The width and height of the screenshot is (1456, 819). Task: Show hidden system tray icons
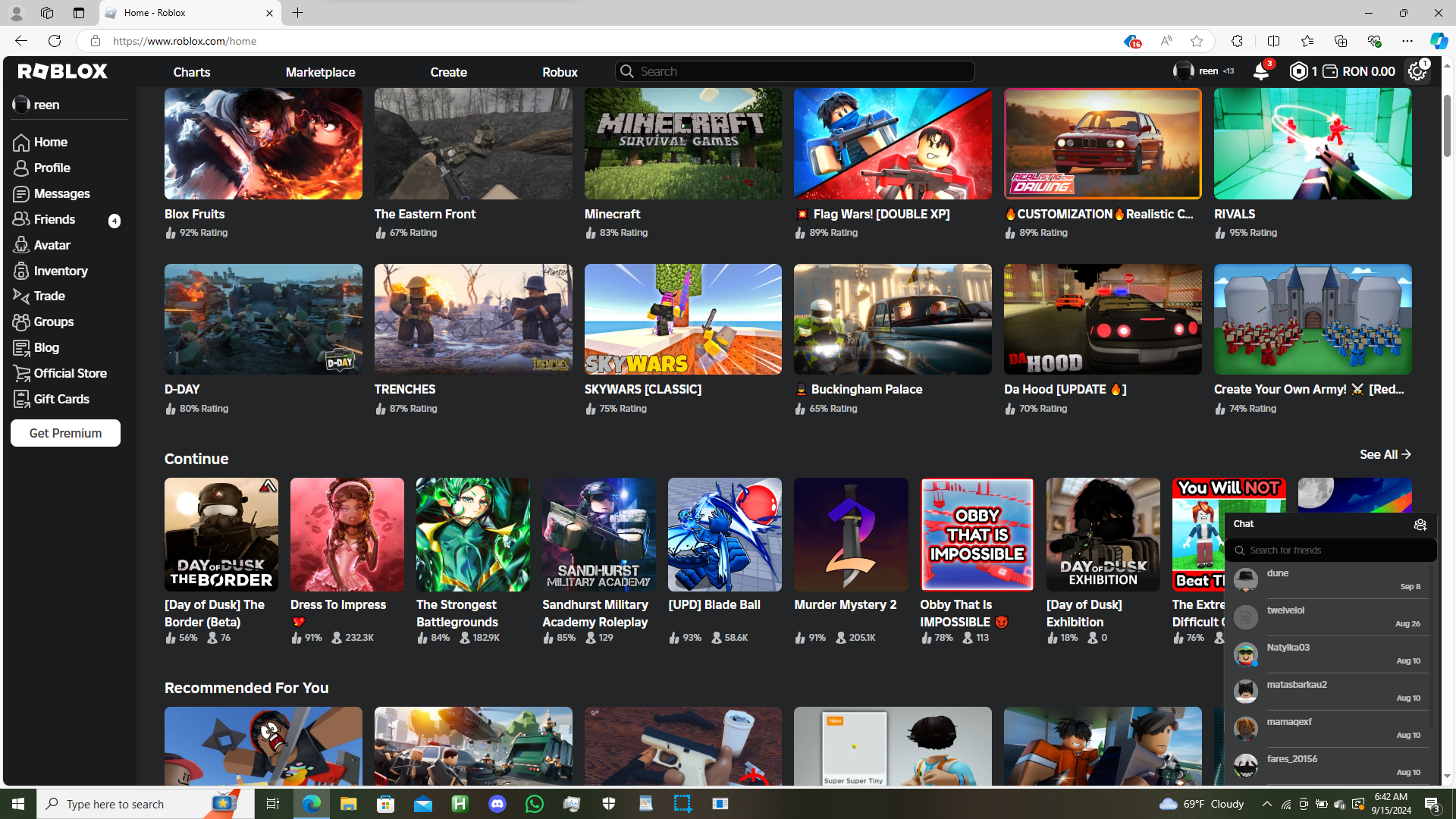1267,804
